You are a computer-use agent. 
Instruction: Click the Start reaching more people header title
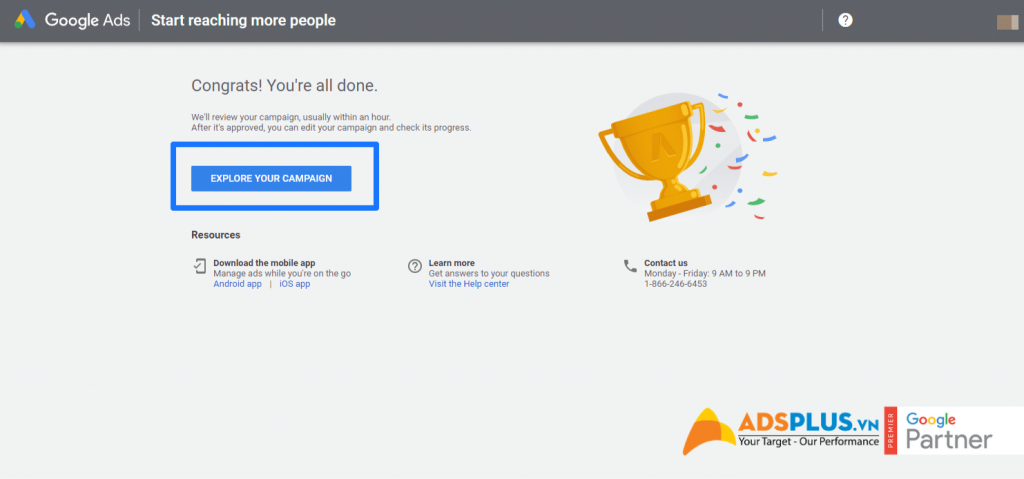[244, 20]
